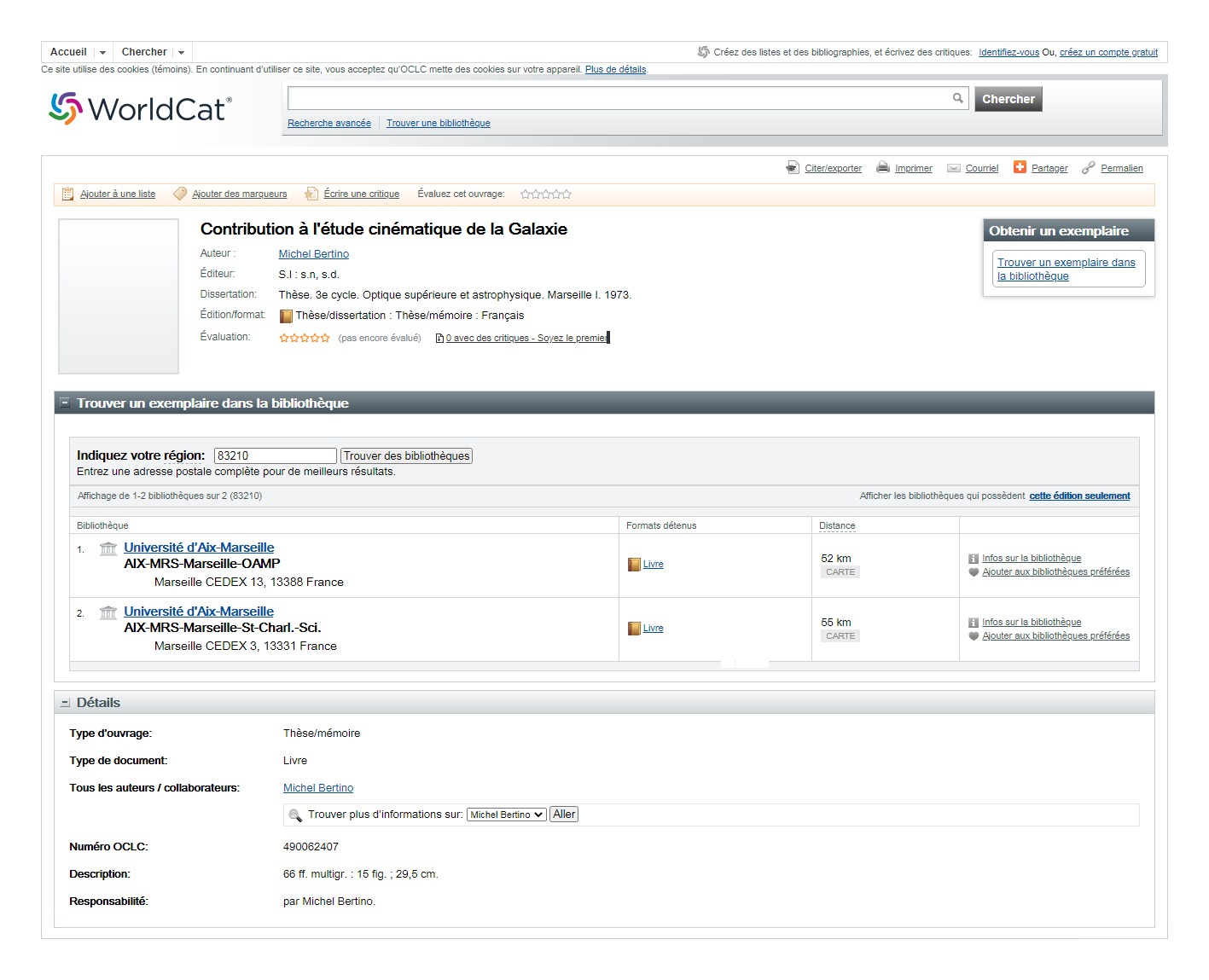Click the address Marseille CEDEX 13, 13388 France

[249, 583]
